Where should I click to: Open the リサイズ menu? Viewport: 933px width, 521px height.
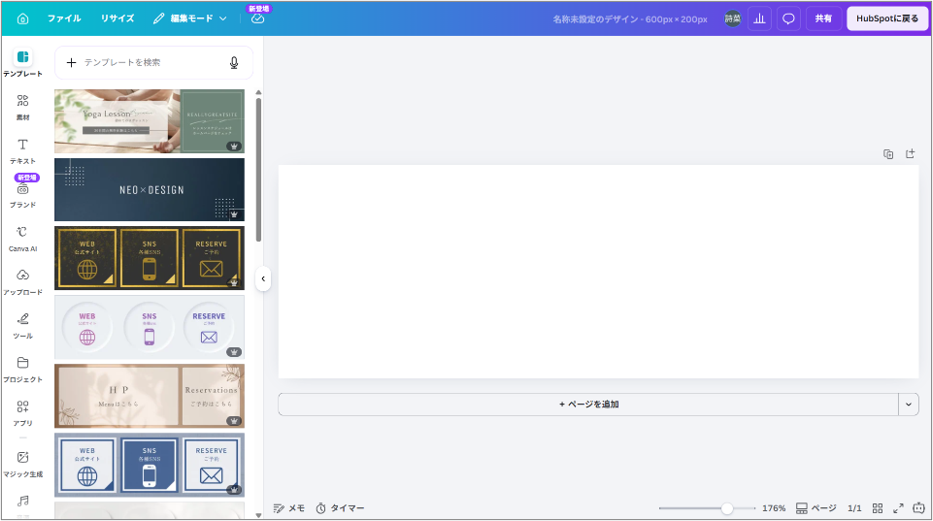(117, 18)
